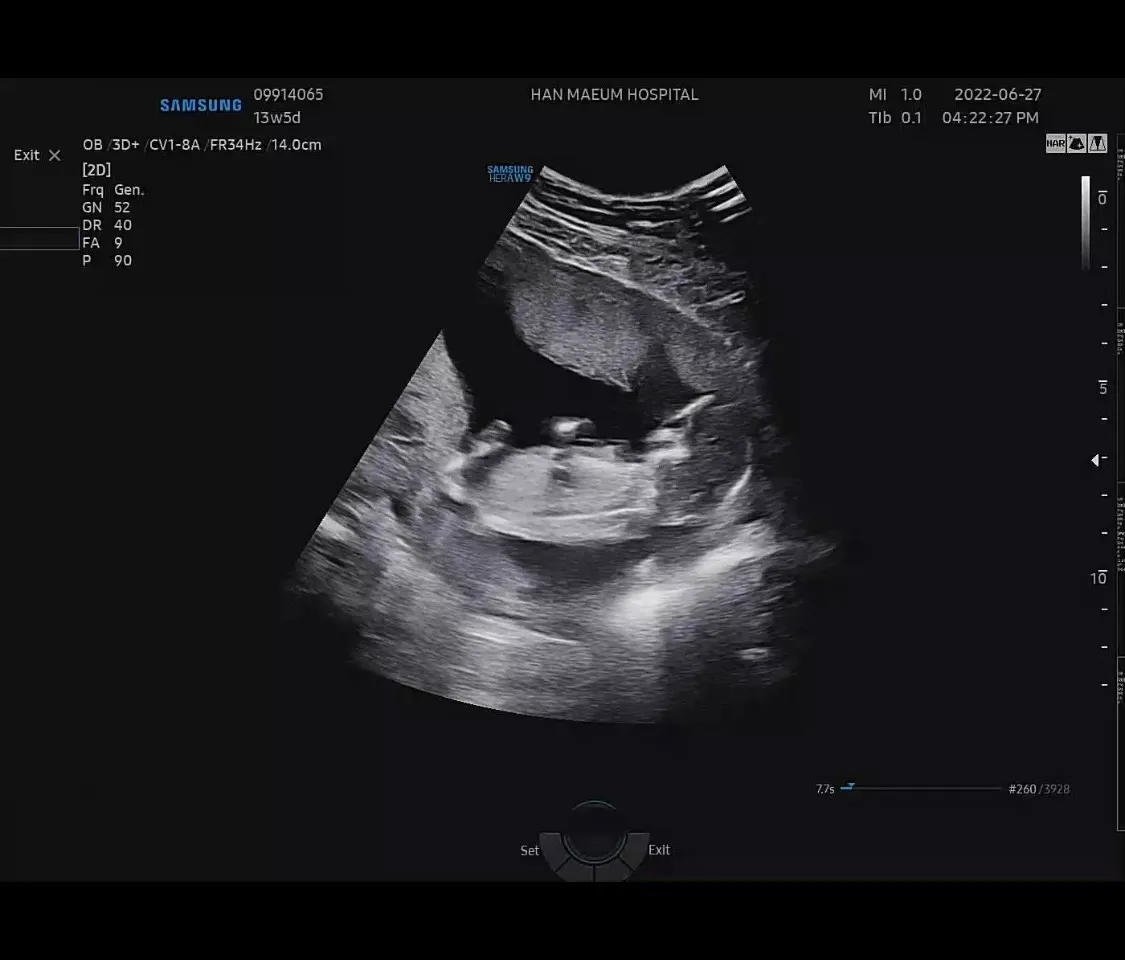The width and height of the screenshot is (1125, 960).
Task: Click the empty input box left of FA
Action: pyautogui.click(x=39, y=238)
